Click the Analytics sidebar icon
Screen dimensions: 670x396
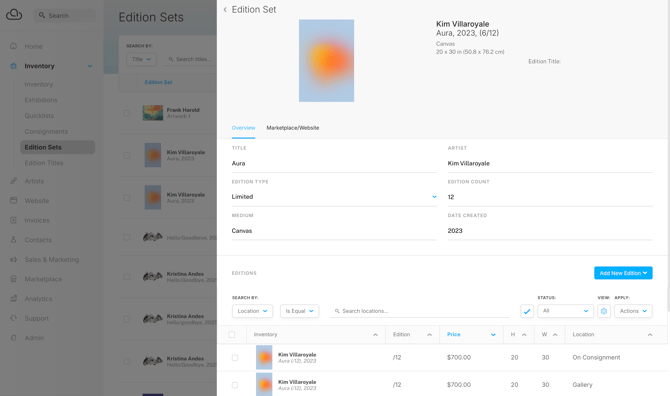pos(14,299)
